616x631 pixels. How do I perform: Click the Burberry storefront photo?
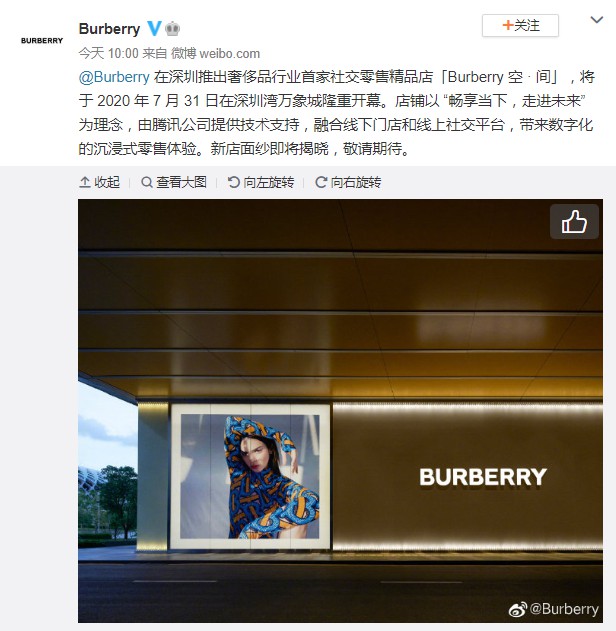[x=340, y=410]
